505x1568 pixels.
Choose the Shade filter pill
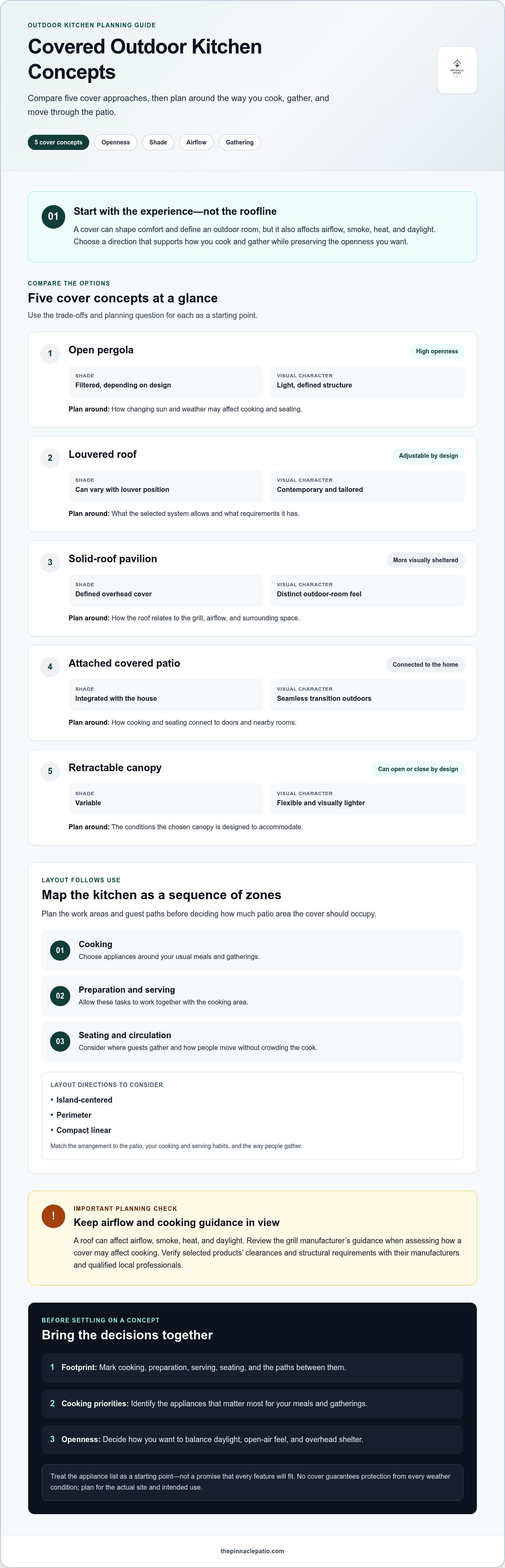click(158, 142)
